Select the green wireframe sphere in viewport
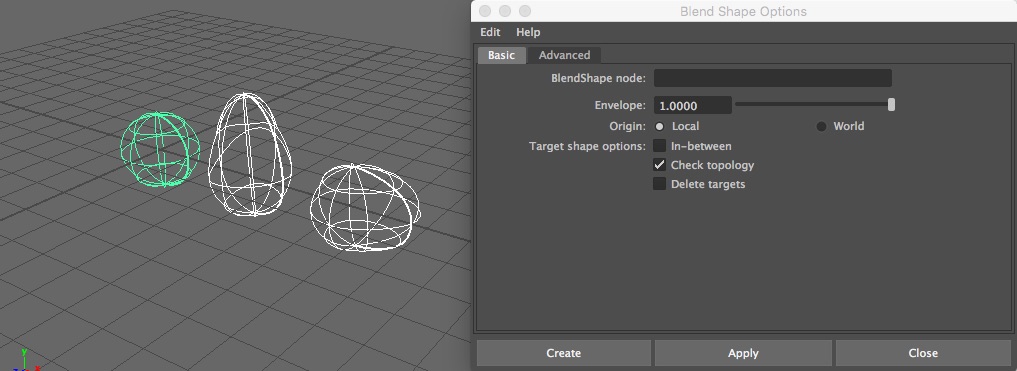1017x371 pixels. (160, 149)
